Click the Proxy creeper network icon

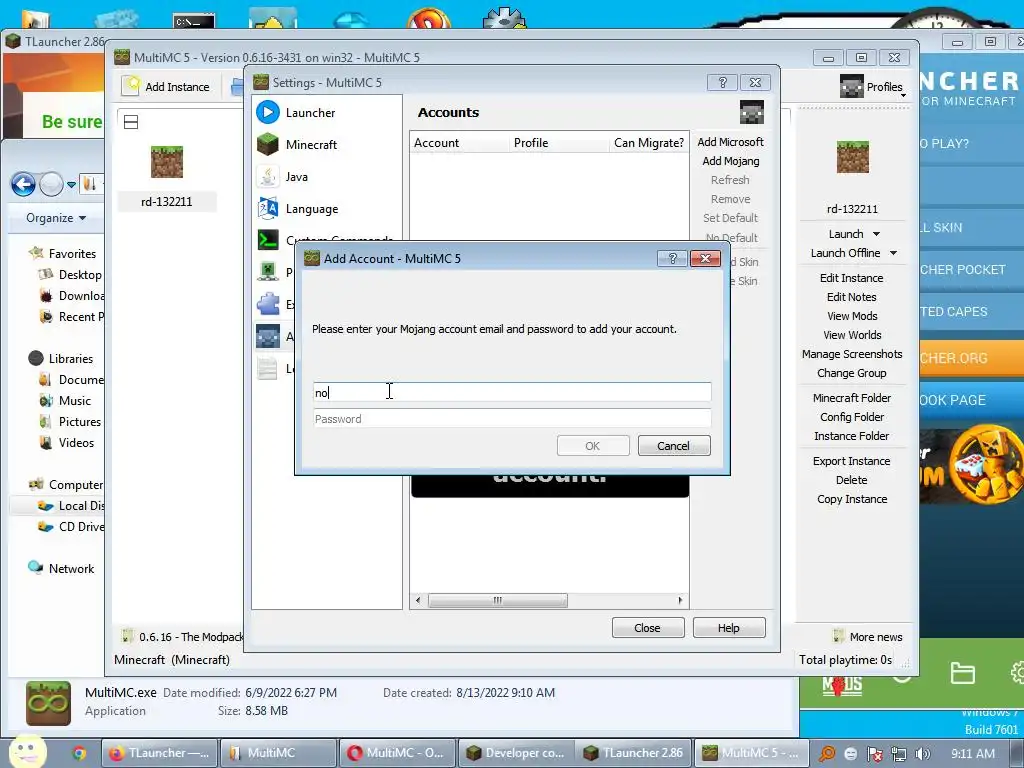[x=268, y=272]
